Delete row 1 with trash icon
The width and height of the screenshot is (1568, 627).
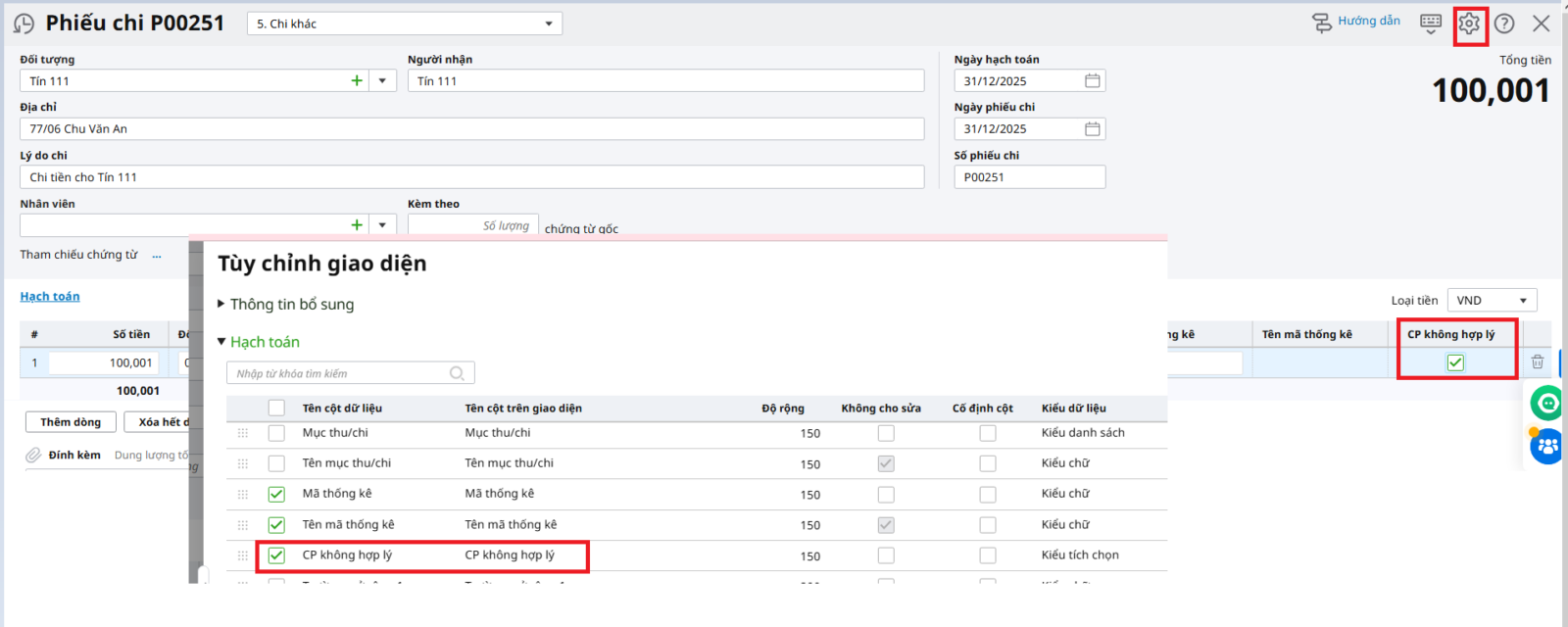[x=1537, y=362]
